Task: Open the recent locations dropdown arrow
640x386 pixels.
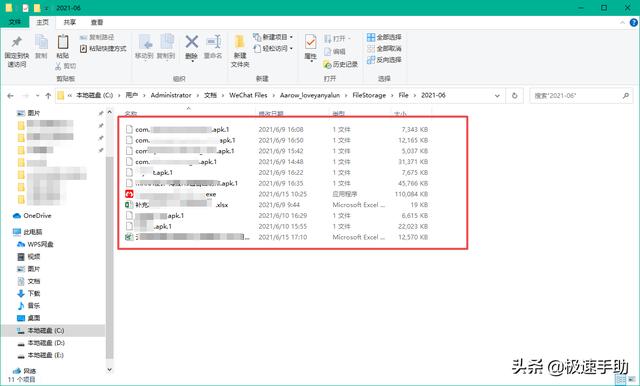Action: coord(37,96)
